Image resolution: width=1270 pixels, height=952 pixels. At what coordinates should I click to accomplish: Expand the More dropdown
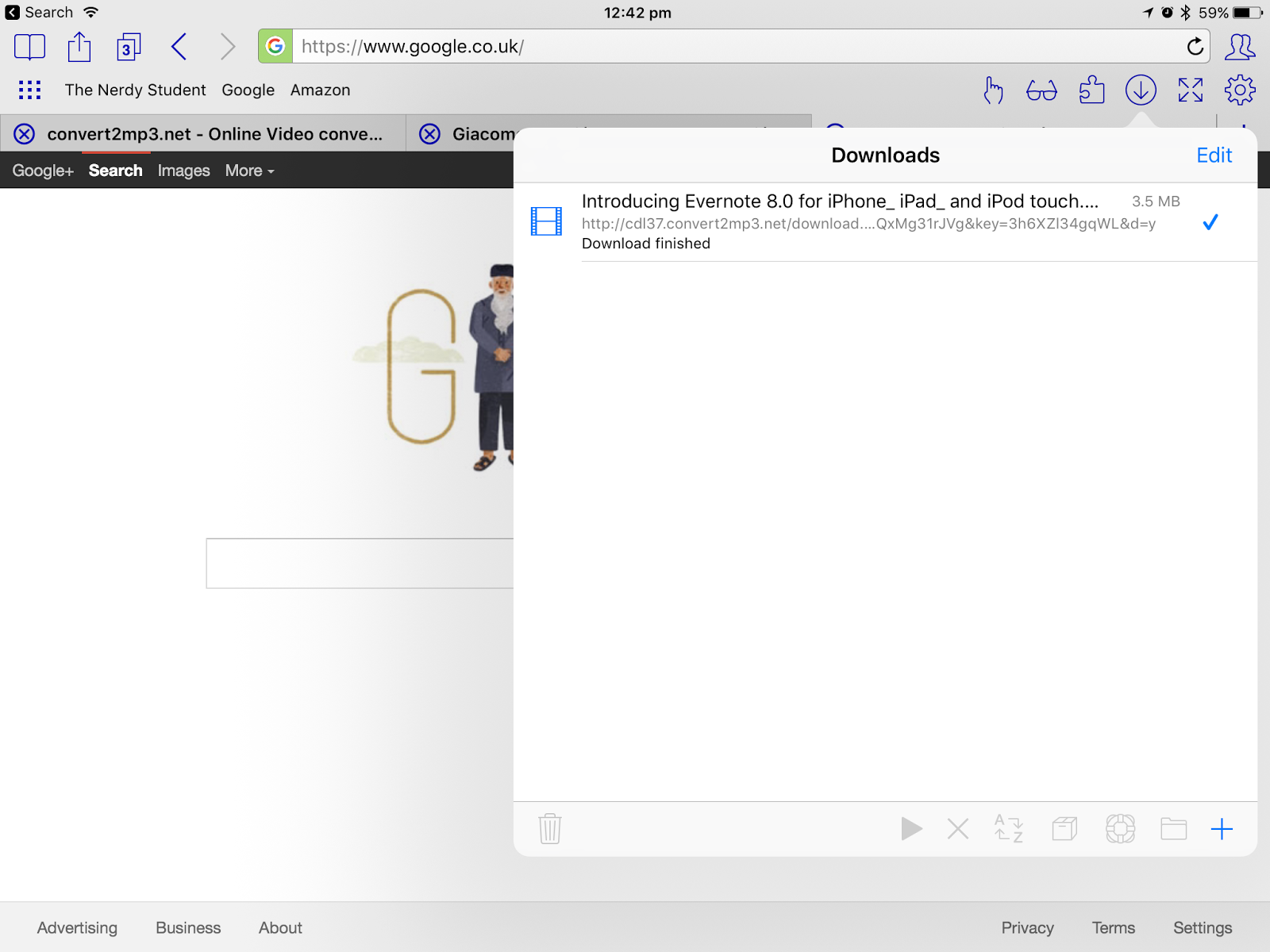click(x=249, y=171)
